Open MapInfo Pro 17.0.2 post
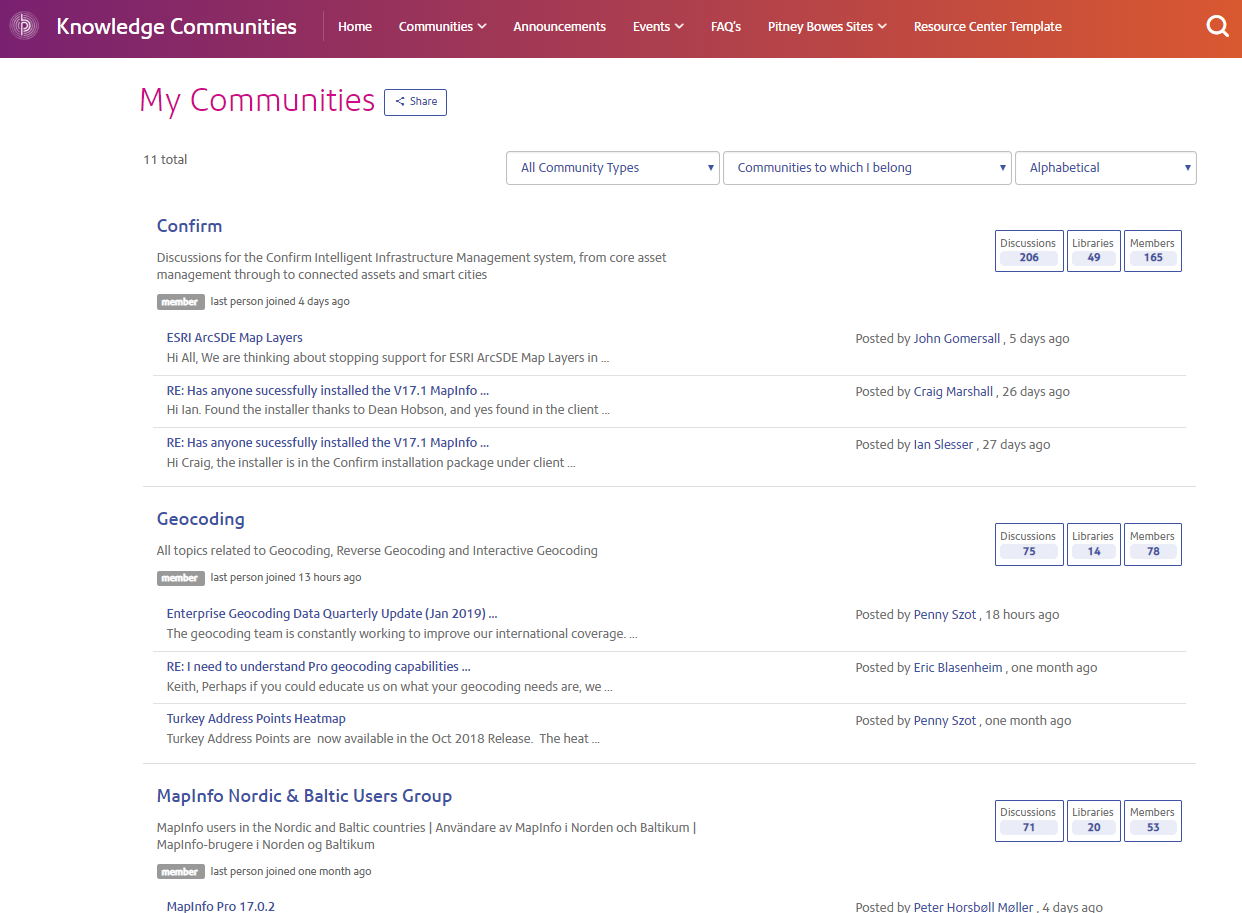The height and width of the screenshot is (913, 1242). (x=221, y=906)
